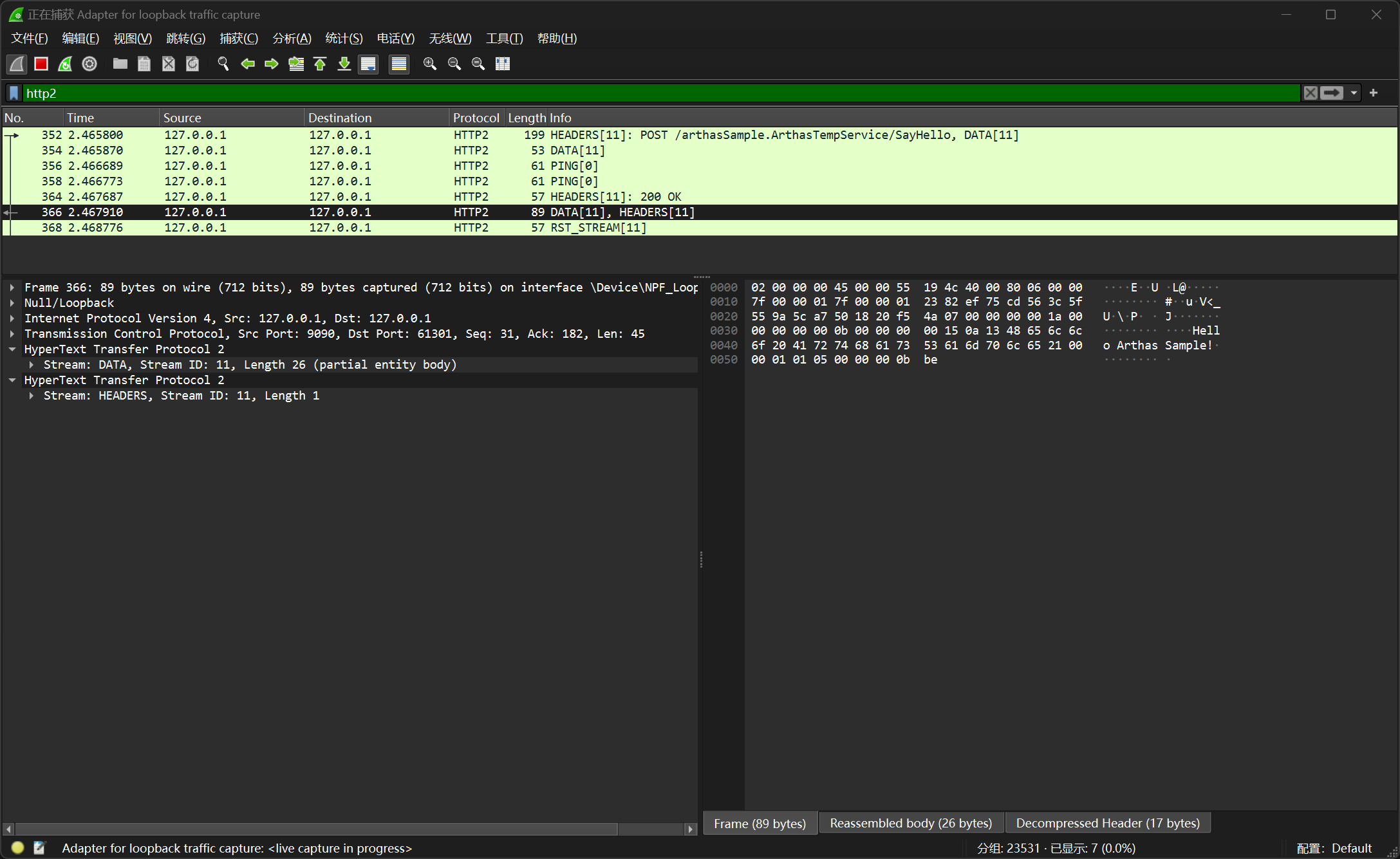
Task: Toggle auto scroll during live capture
Action: pos(368,64)
